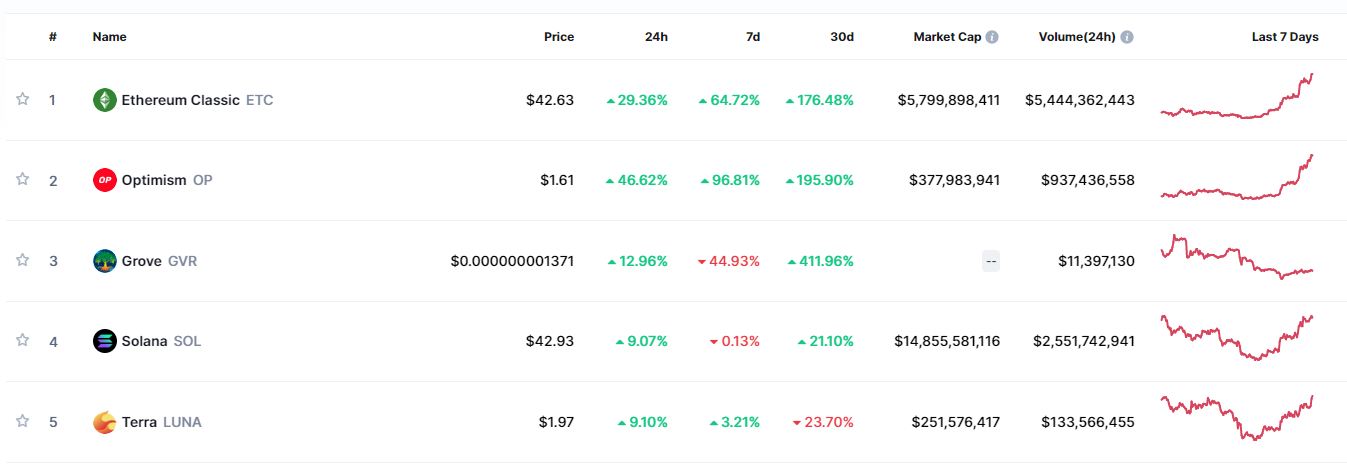Click the Terra LUNA logo icon
The height and width of the screenshot is (467, 1347).
coord(105,422)
